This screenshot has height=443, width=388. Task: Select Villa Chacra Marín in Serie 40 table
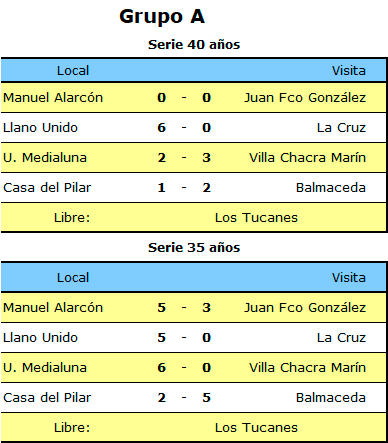point(307,158)
